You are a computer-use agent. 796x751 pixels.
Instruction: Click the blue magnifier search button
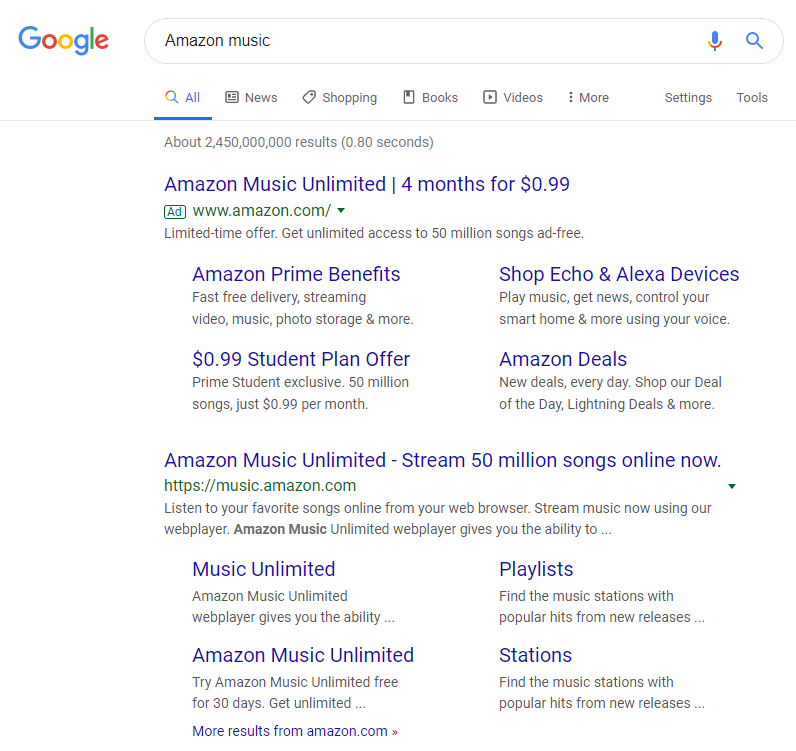click(x=754, y=41)
